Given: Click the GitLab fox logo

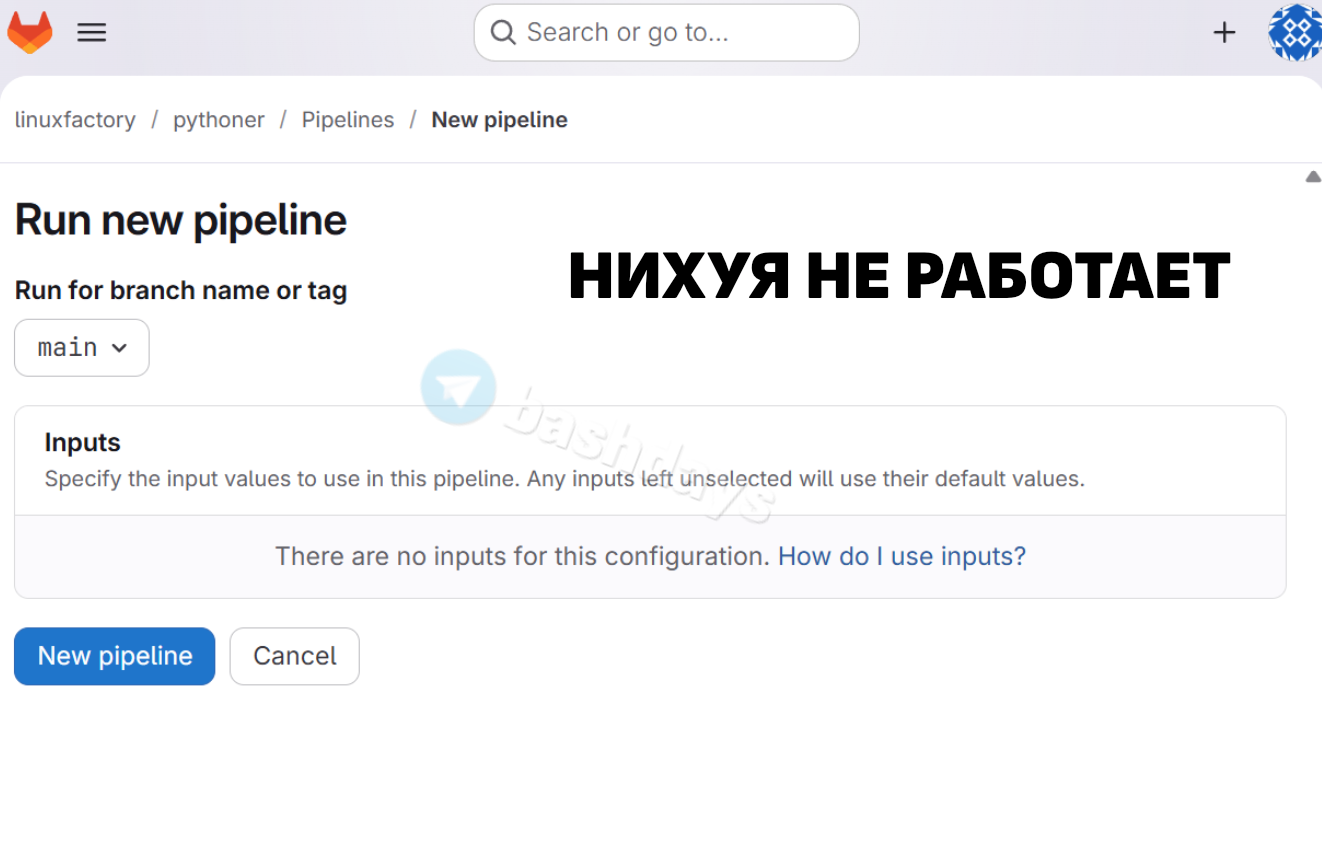Looking at the screenshot, I should pyautogui.click(x=30, y=32).
